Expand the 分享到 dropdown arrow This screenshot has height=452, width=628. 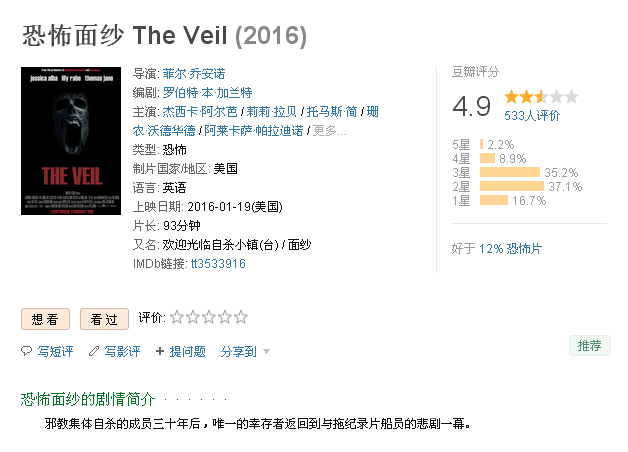pyautogui.click(x=266, y=352)
